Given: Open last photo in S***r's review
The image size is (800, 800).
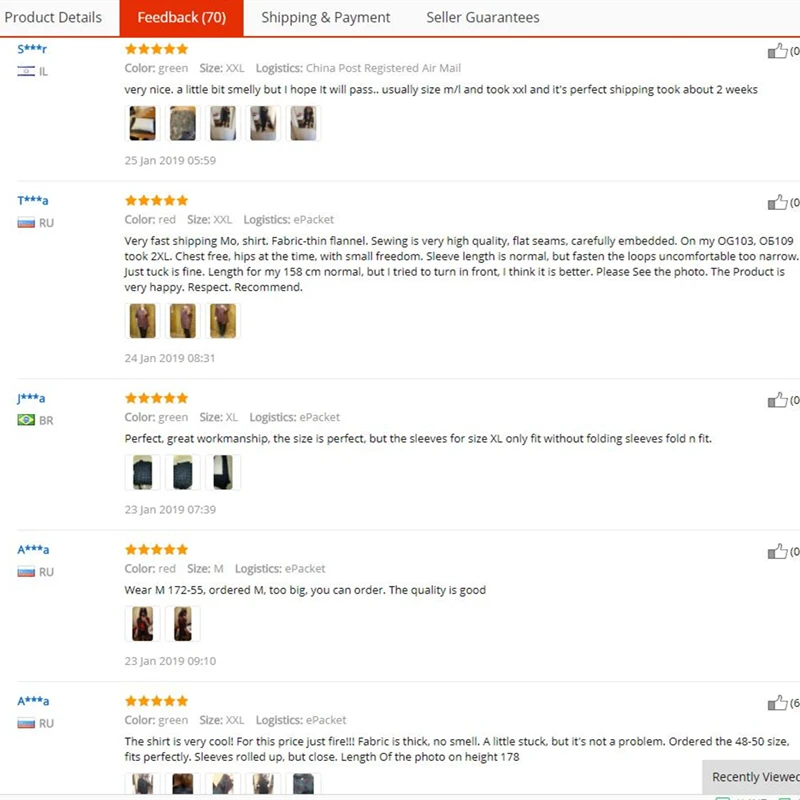Looking at the screenshot, I should (x=303, y=123).
